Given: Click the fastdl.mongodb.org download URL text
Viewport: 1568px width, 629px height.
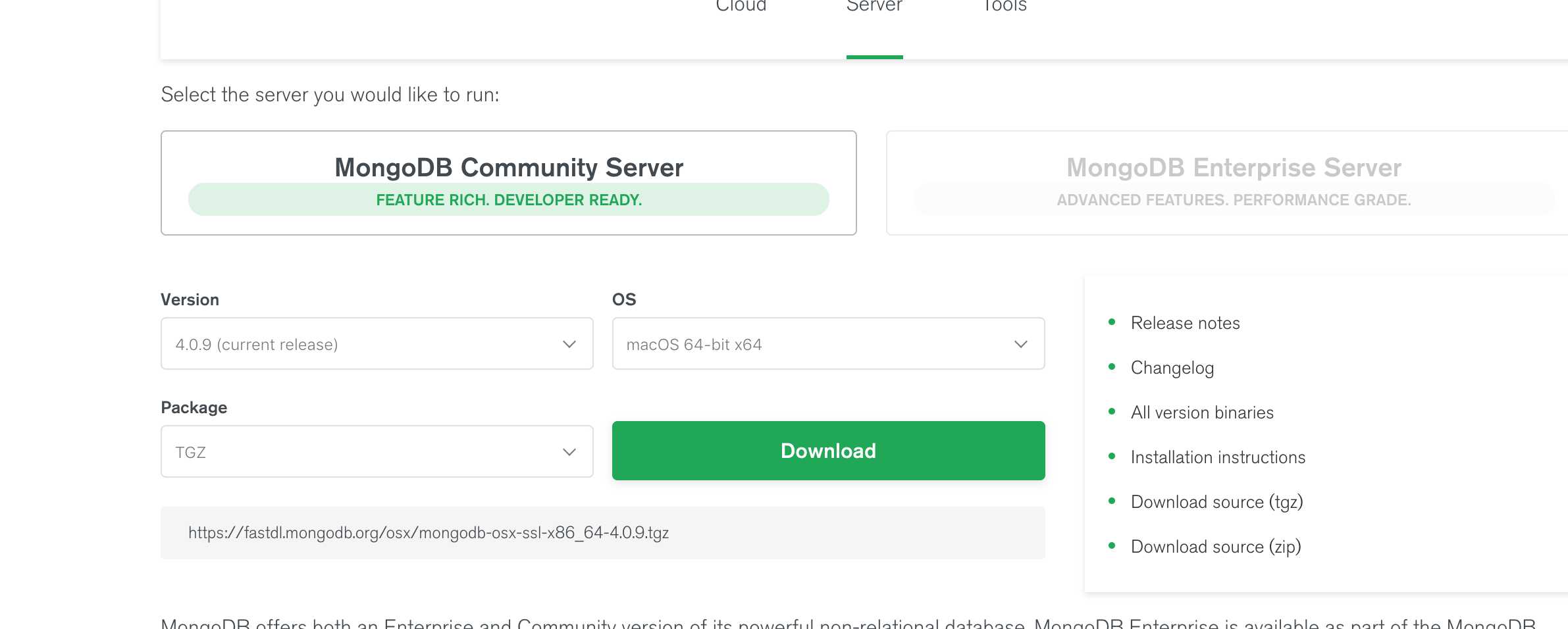Looking at the screenshot, I should 429,533.
